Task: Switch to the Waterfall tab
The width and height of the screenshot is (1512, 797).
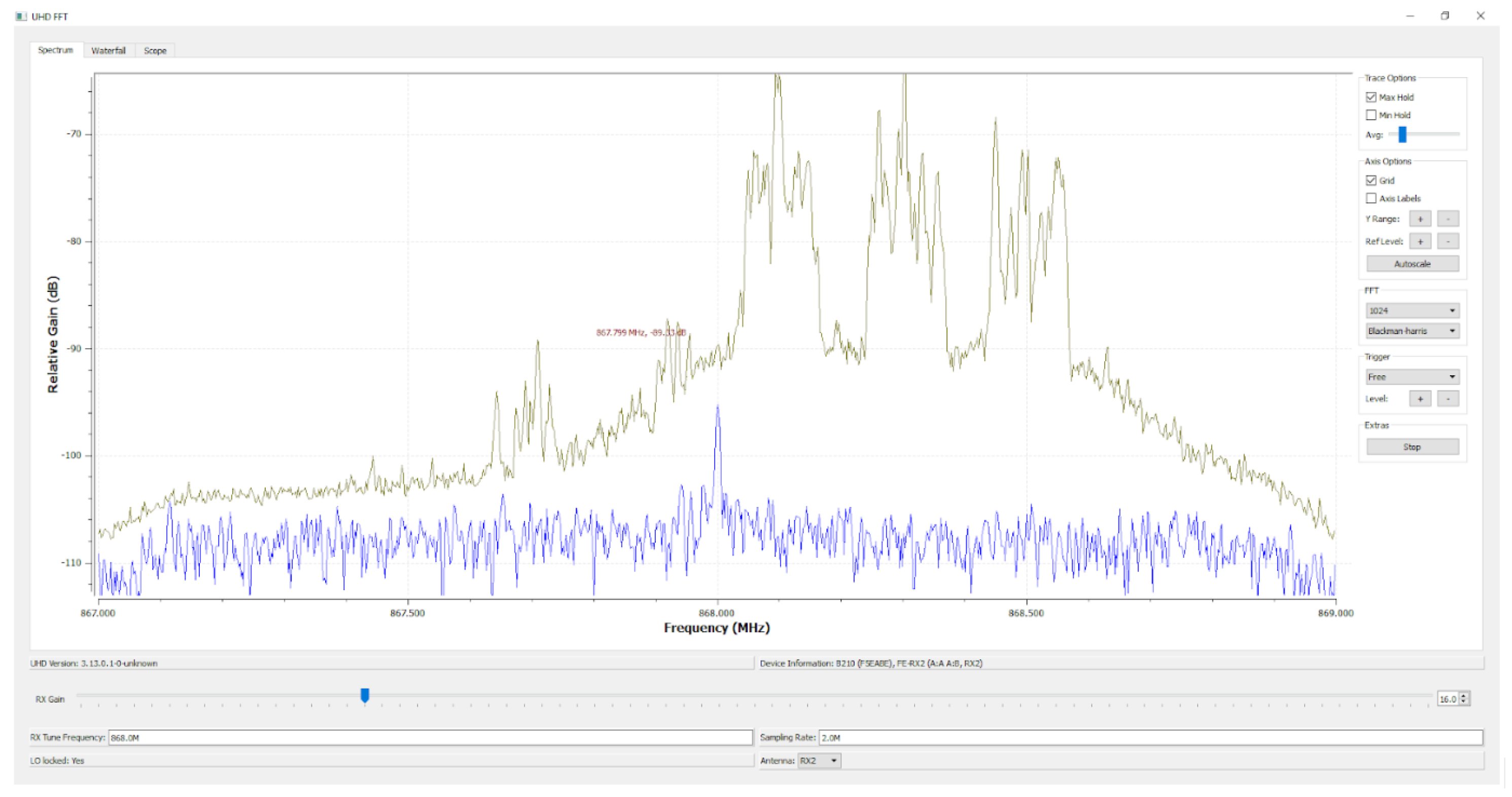Action: click(x=109, y=51)
